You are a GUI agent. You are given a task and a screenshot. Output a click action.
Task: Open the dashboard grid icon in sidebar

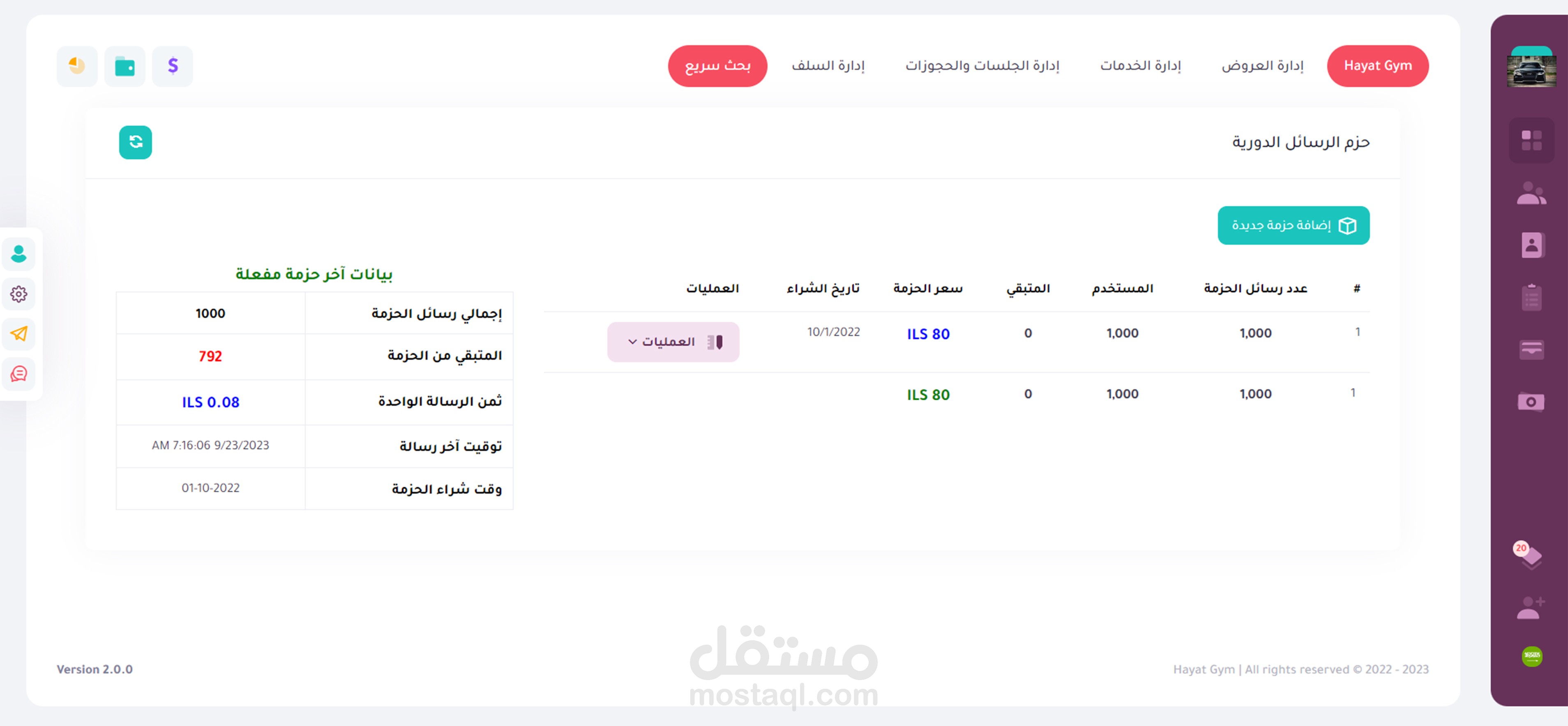pyautogui.click(x=1531, y=140)
